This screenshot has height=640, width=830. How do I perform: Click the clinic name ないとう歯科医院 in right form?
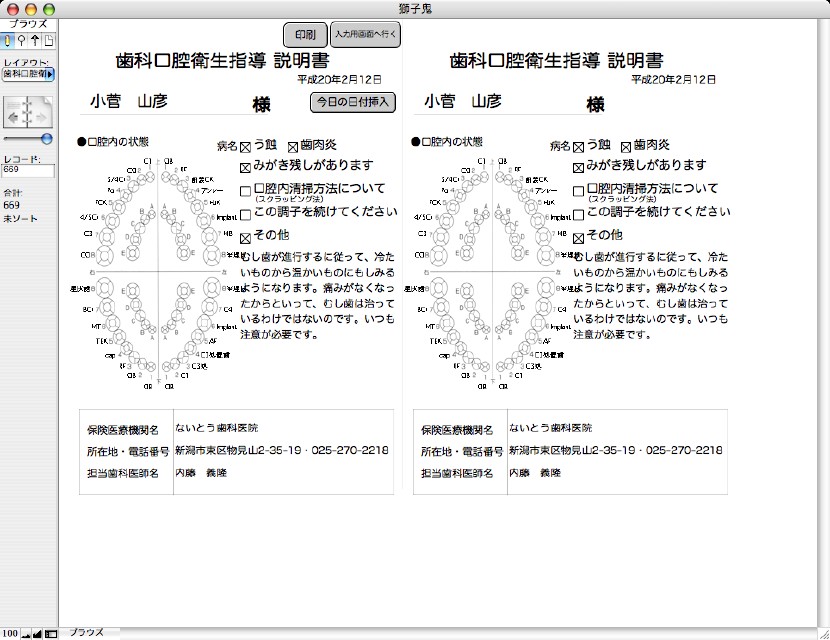tap(551, 428)
